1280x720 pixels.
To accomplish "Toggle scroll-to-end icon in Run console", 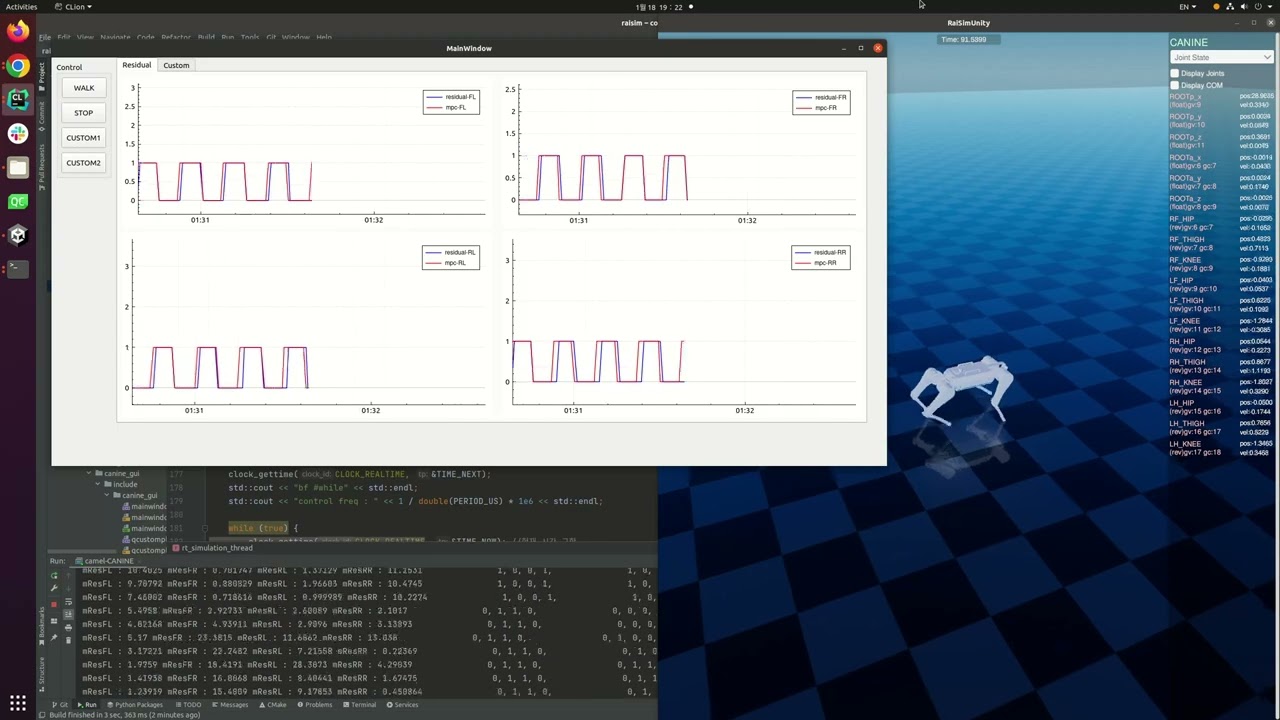I will [x=68, y=614].
